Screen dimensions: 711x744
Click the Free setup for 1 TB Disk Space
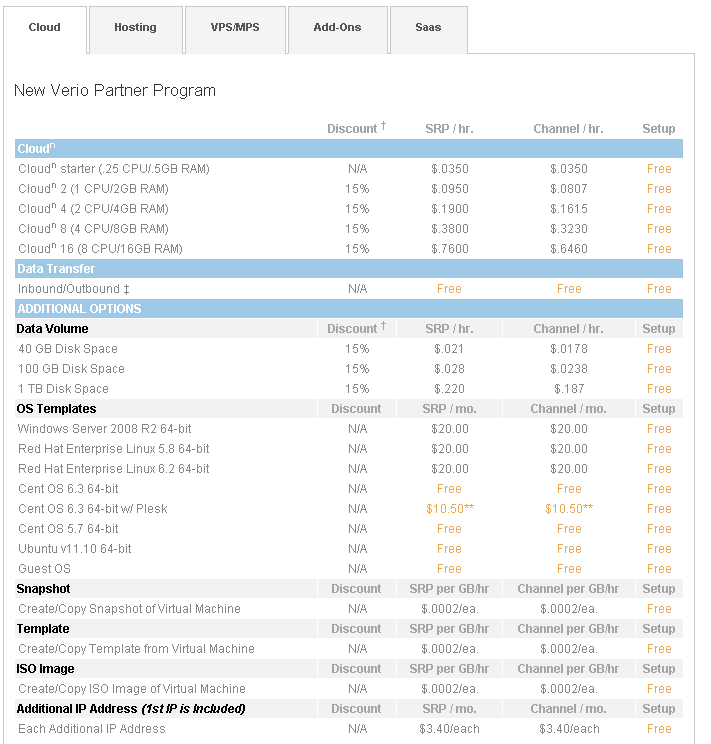click(659, 389)
